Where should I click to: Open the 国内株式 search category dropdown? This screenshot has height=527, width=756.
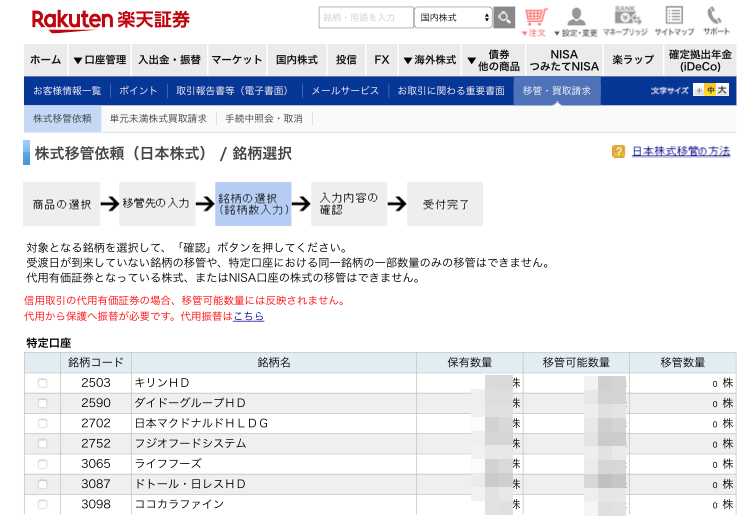pos(453,18)
